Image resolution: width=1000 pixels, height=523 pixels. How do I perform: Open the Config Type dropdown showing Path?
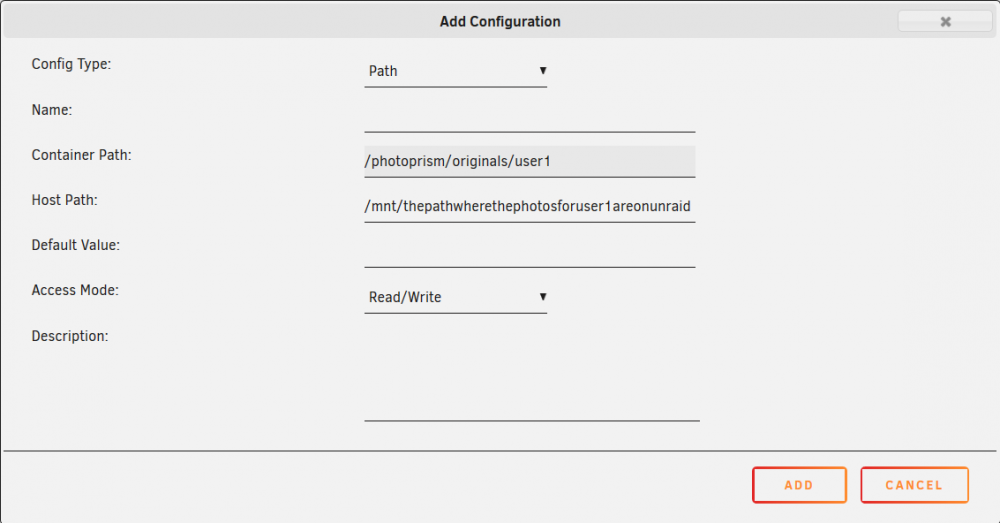click(455, 71)
